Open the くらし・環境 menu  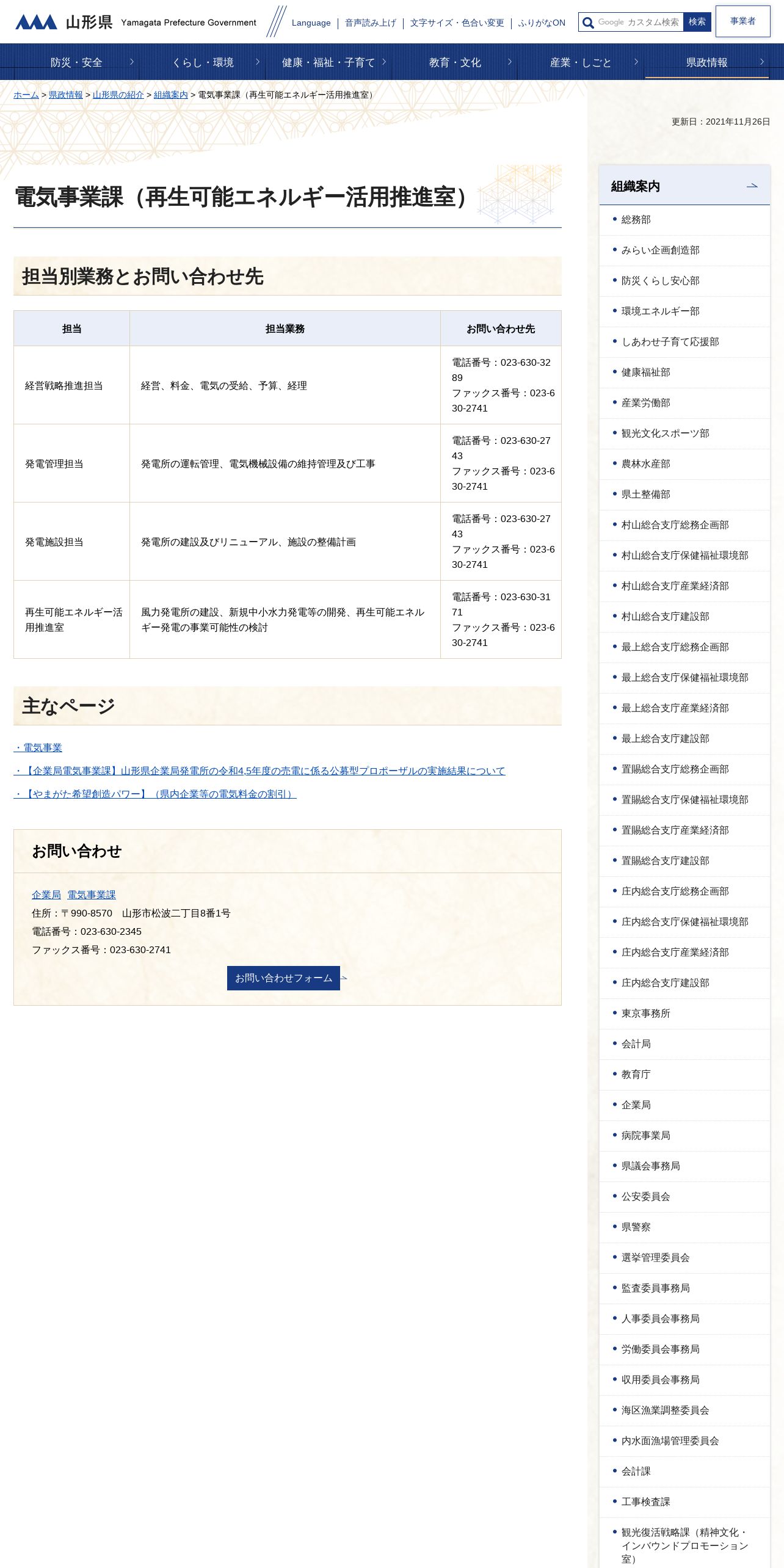[x=203, y=62]
